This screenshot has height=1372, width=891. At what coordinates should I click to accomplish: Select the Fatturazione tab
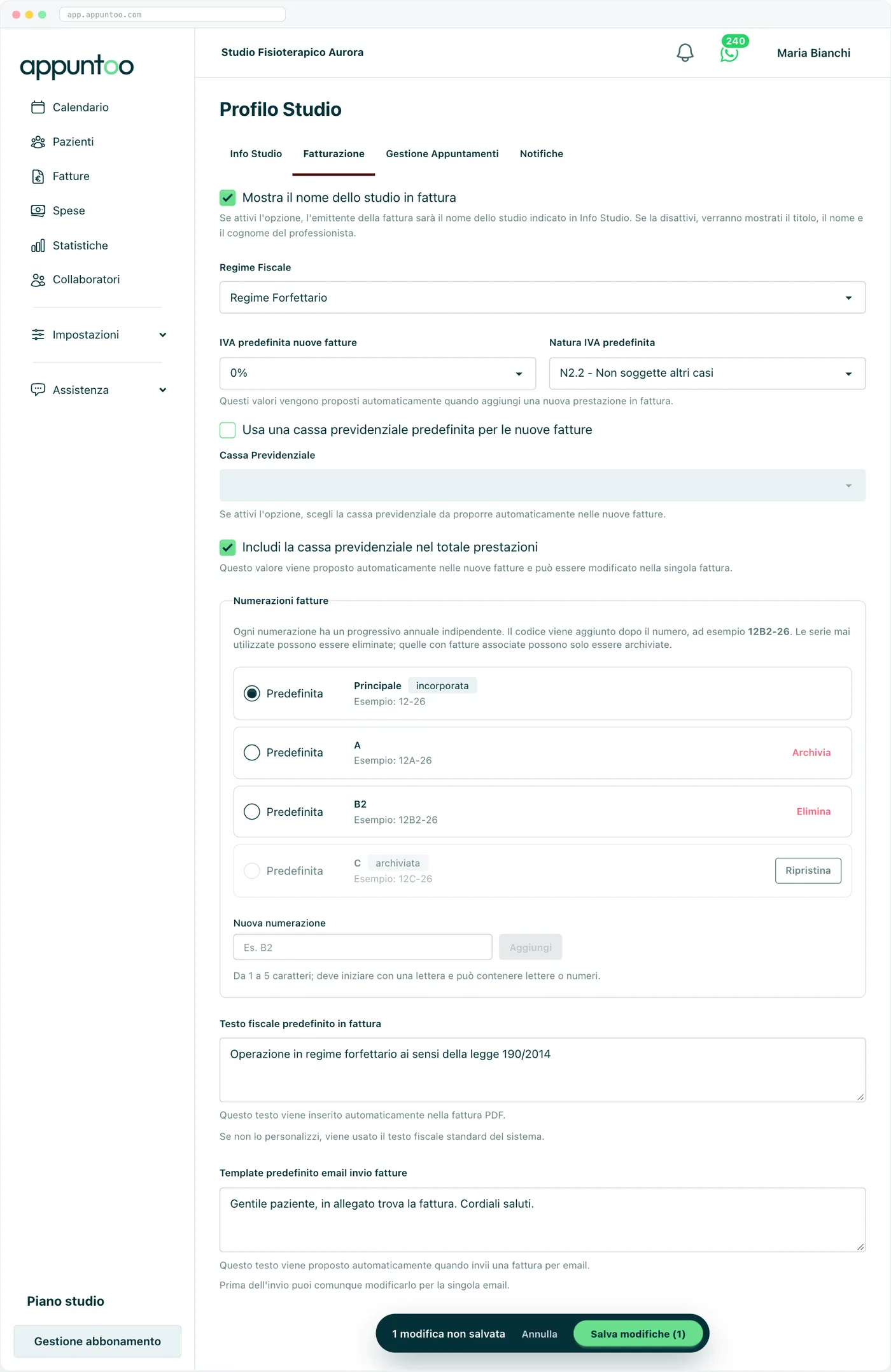(333, 154)
